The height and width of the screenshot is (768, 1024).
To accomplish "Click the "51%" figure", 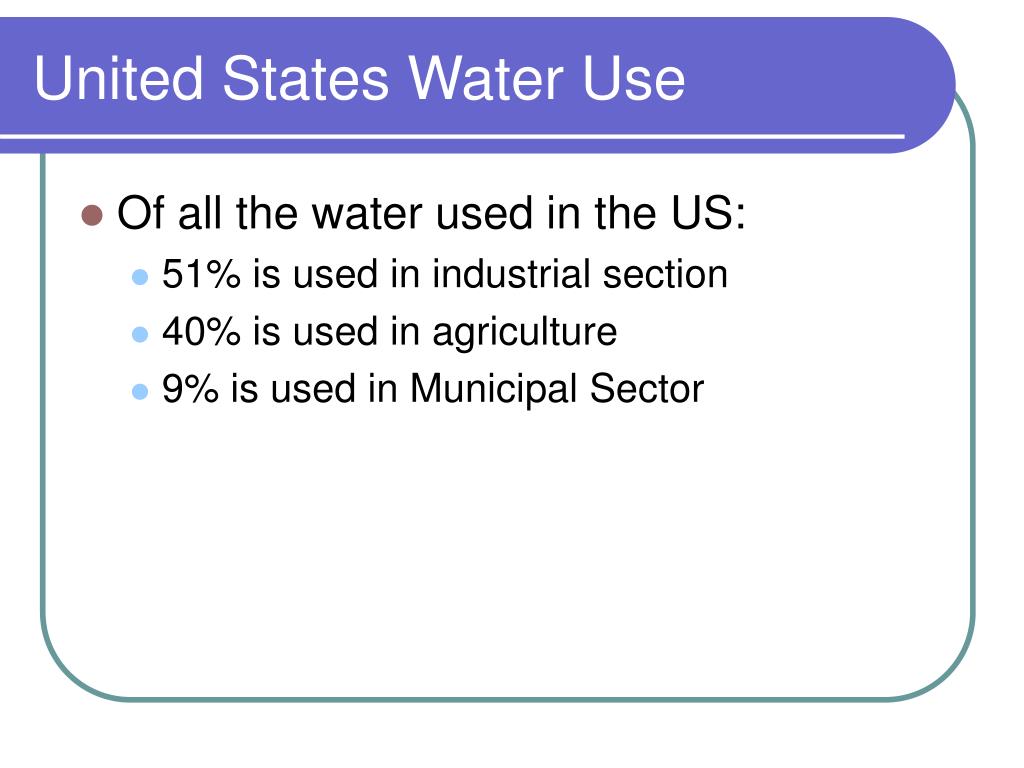I will 201,274.
